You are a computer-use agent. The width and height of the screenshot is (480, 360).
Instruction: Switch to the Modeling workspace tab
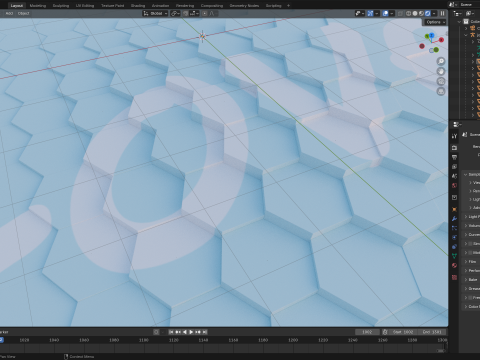38,5
